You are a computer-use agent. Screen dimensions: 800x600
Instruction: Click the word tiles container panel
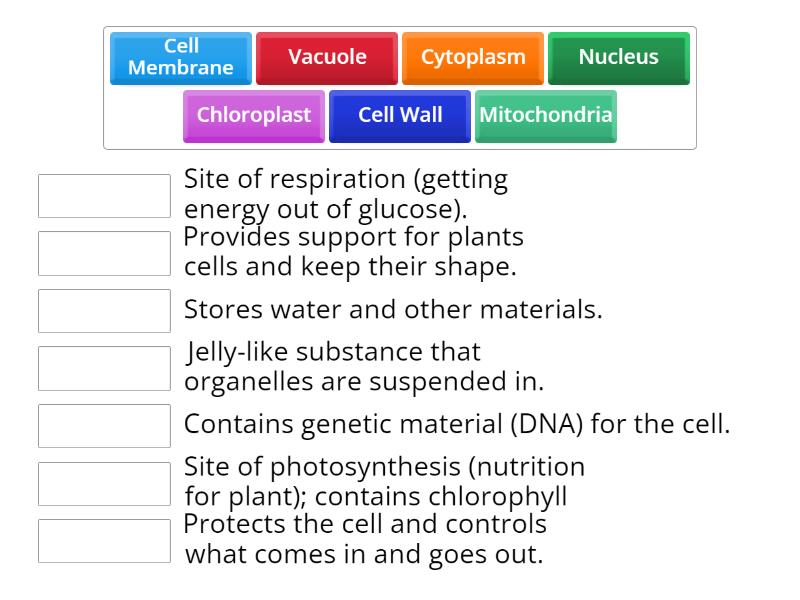(400, 86)
